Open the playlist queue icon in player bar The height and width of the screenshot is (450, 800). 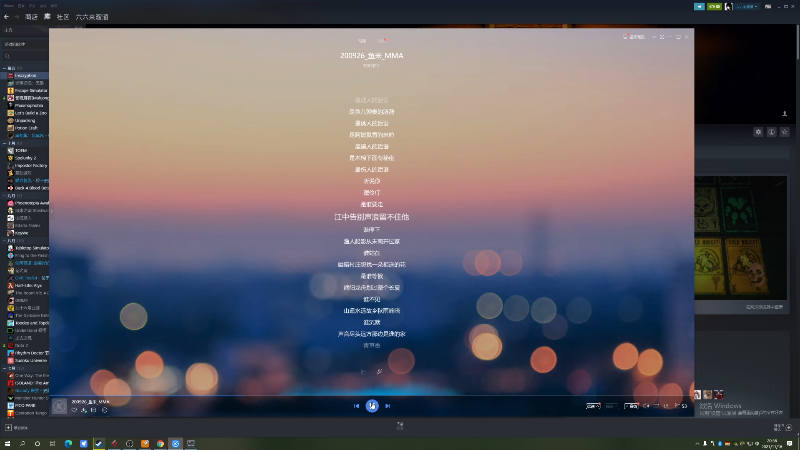684,406
